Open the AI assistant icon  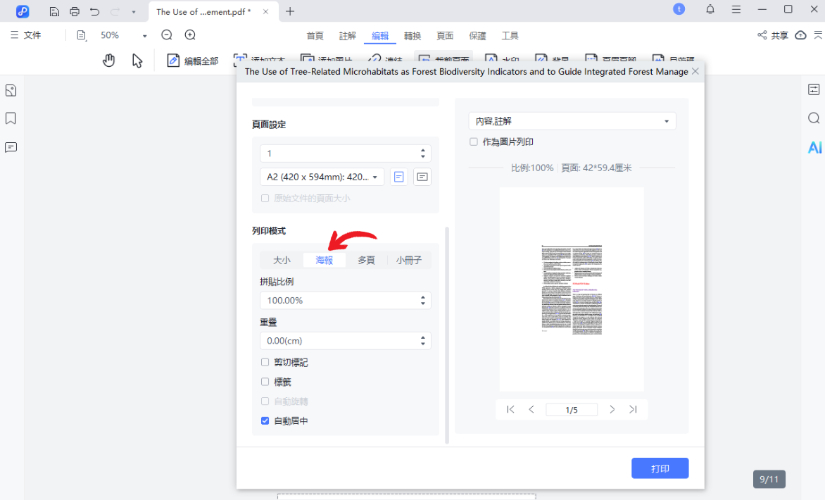[814, 147]
